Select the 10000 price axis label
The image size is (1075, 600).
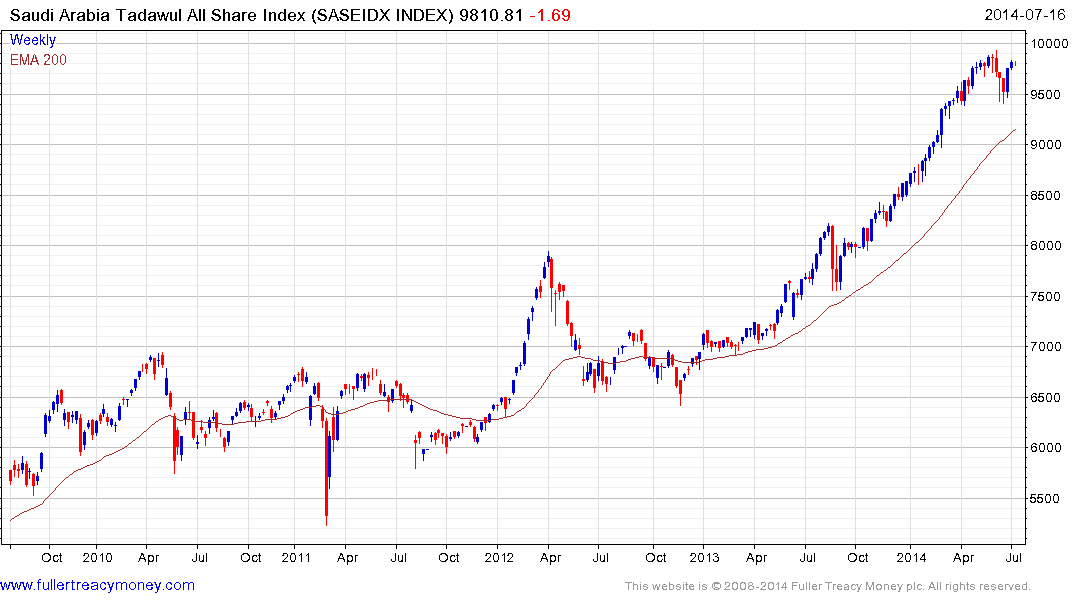click(x=1049, y=44)
